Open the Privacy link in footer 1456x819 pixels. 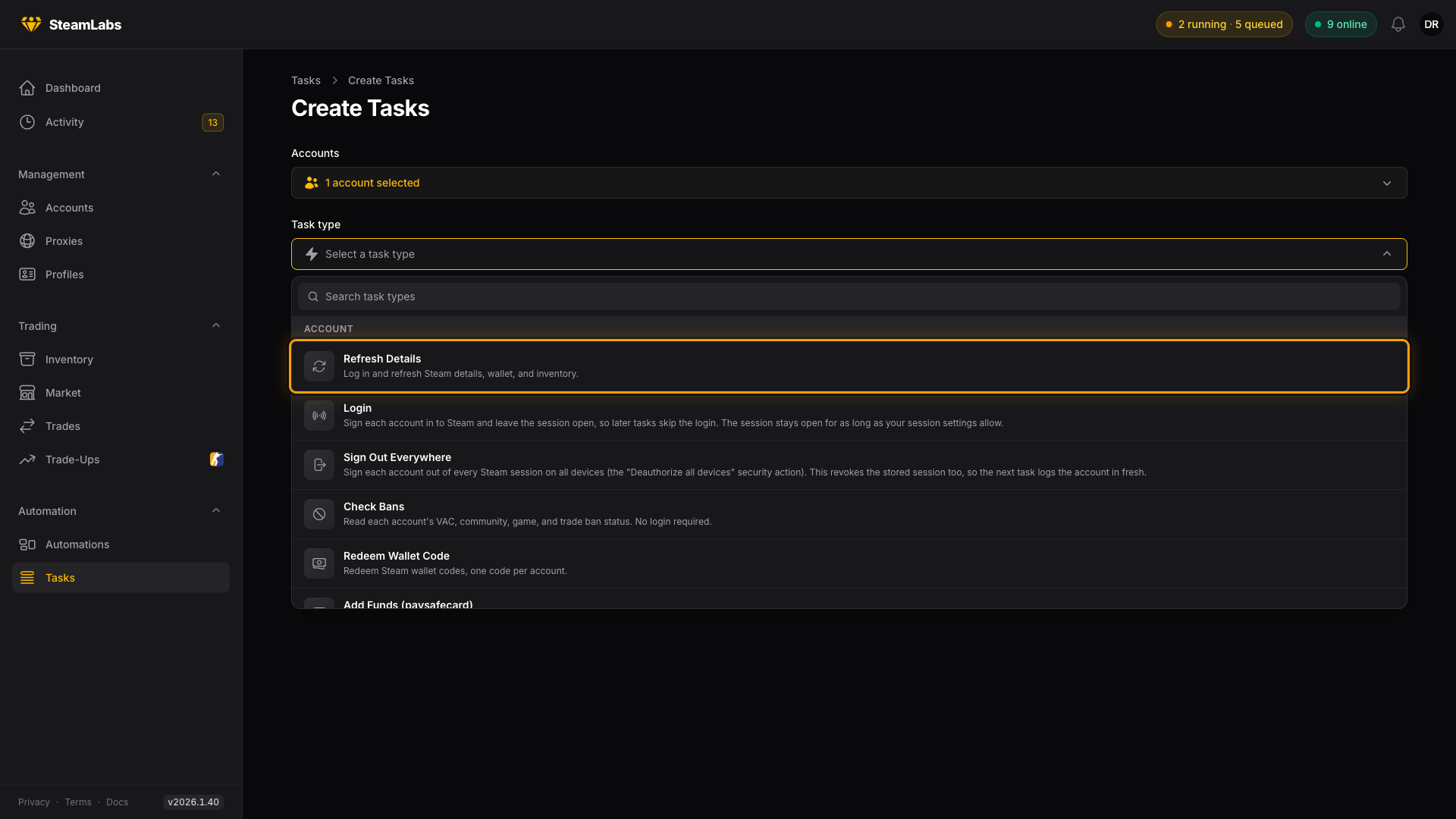coord(34,802)
